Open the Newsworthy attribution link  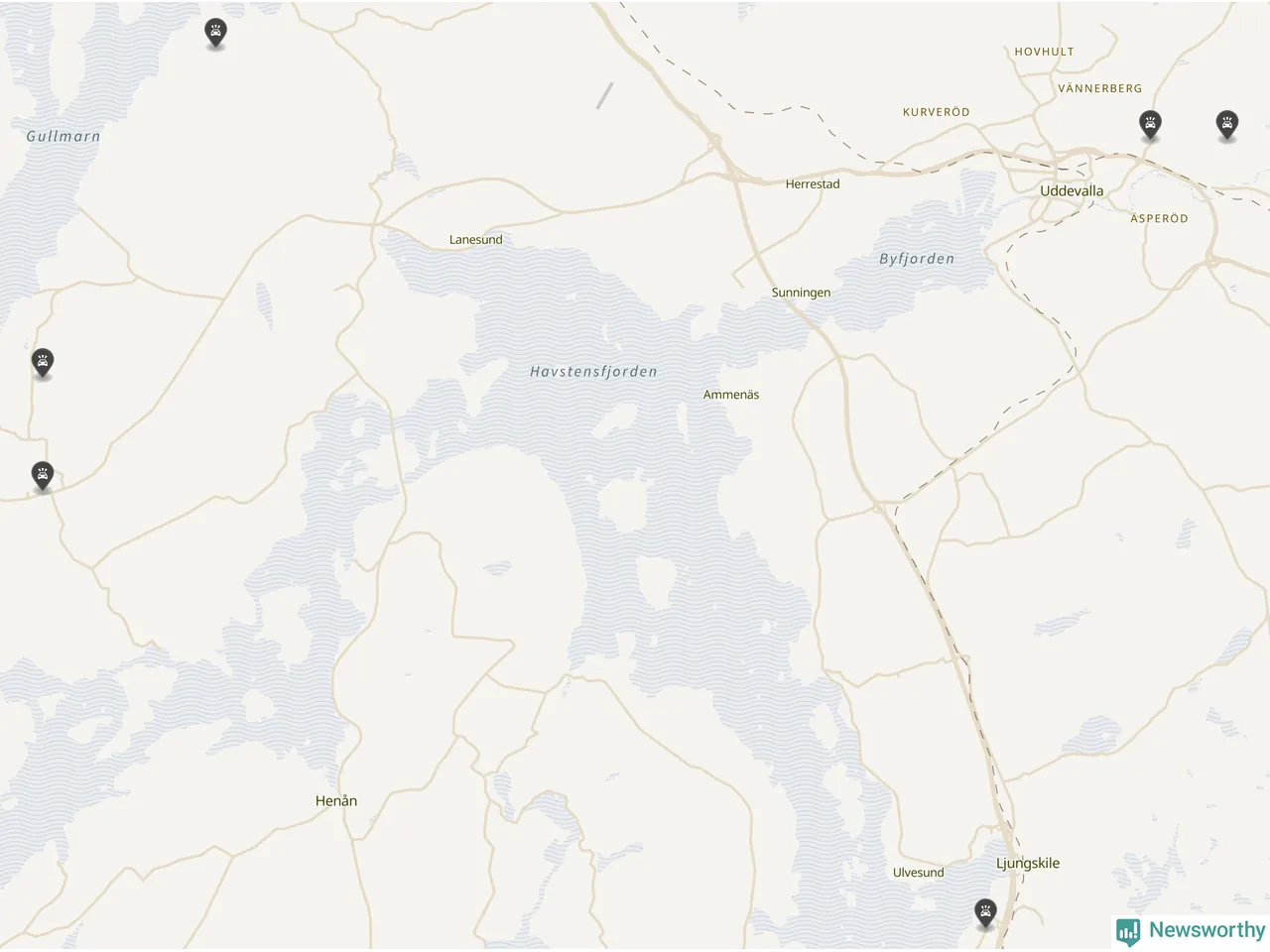click(1191, 931)
